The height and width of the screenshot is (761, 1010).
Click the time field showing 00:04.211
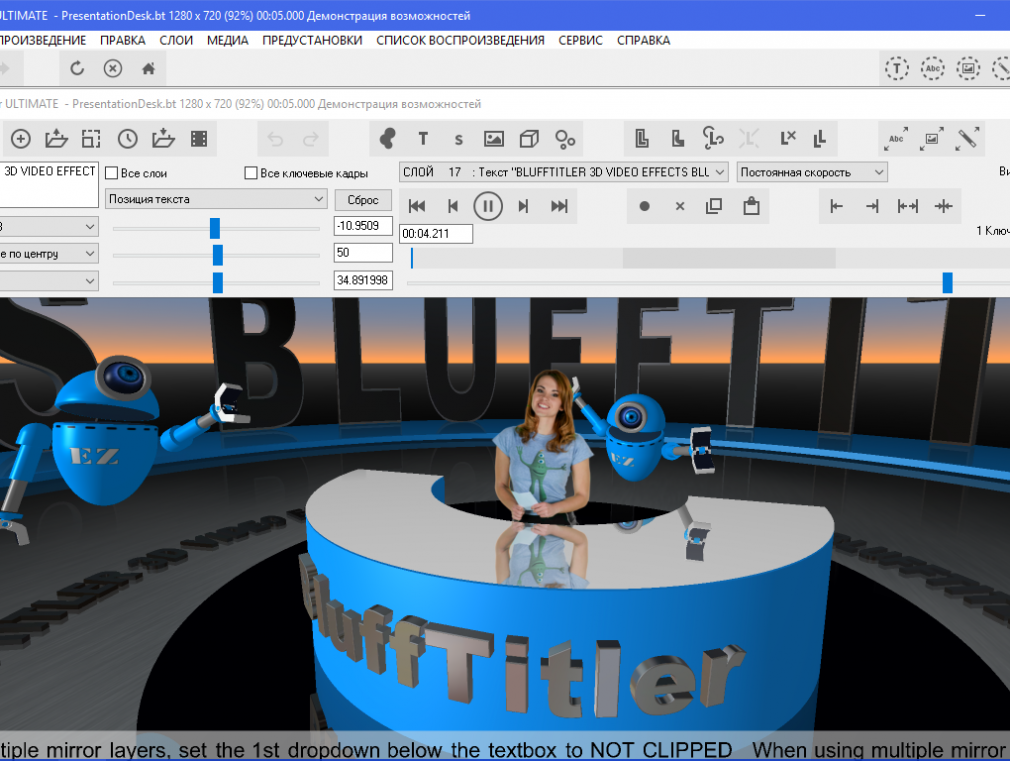(436, 233)
